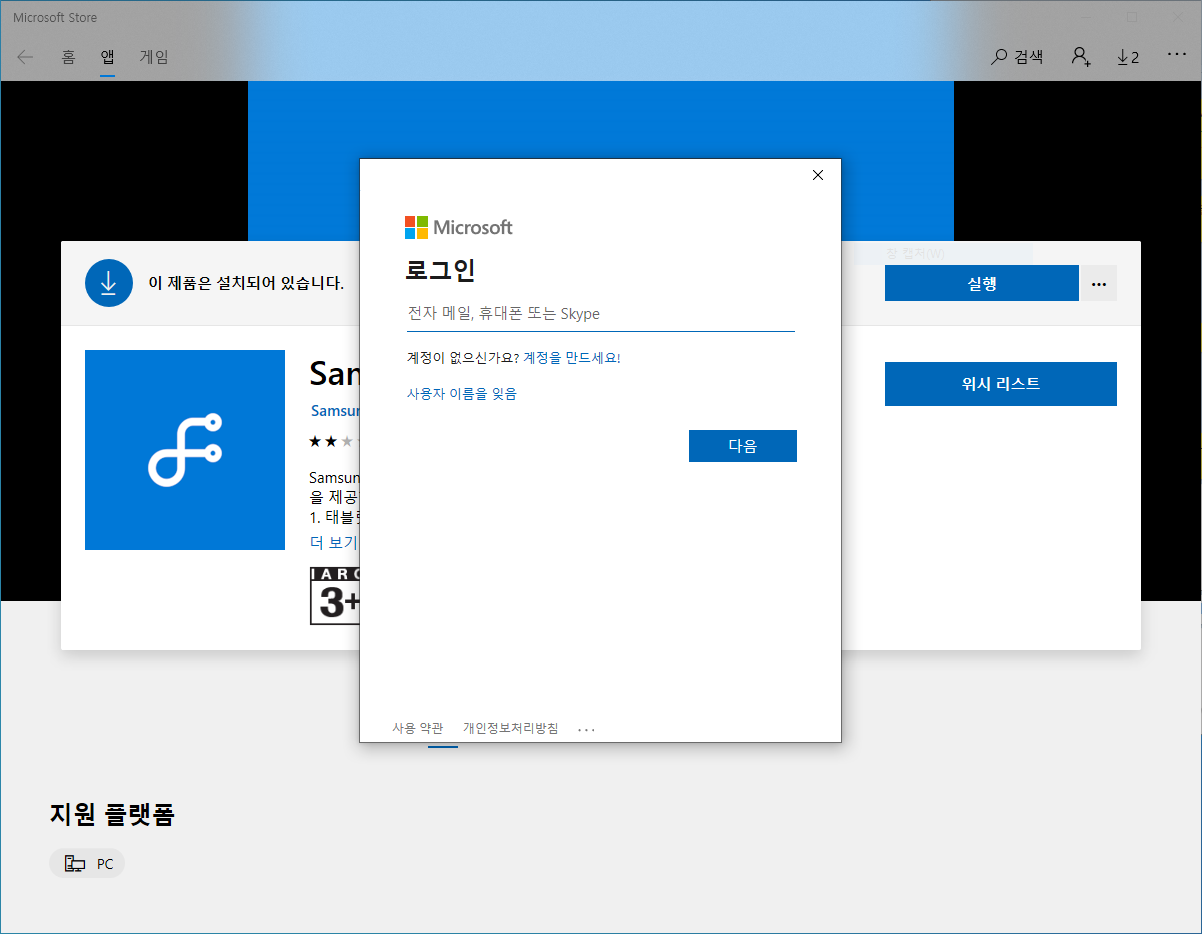
Task: Click the 계정을 만드세요 link
Action: (572, 357)
